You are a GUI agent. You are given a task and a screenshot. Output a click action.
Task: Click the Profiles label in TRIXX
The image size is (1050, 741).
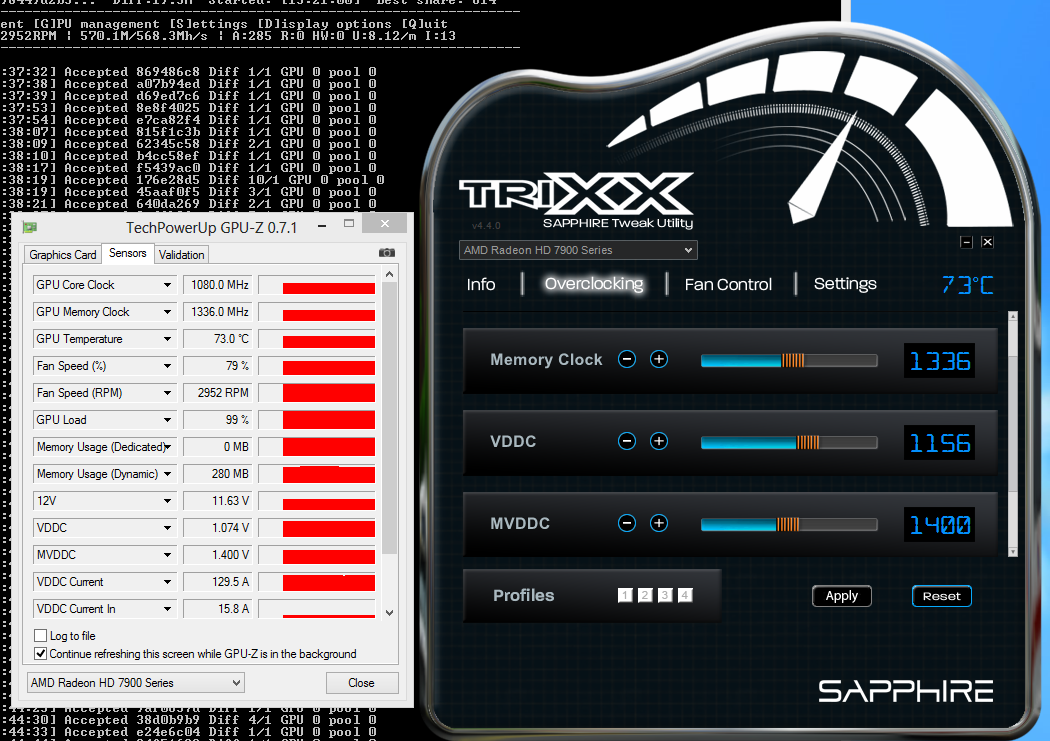click(524, 596)
